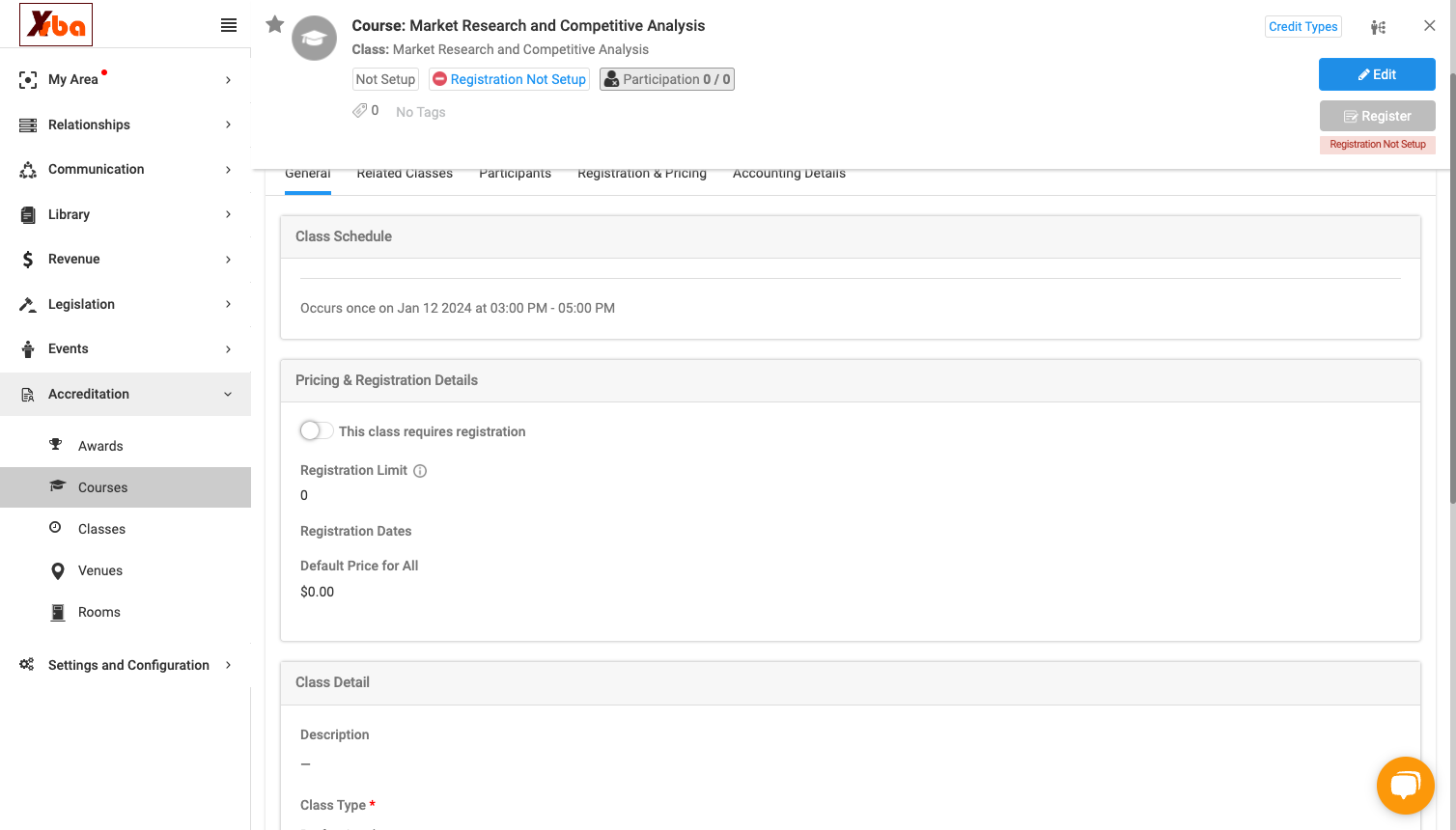Click the Participation 0 / 0 badge
The image size is (1456, 830).
click(667, 79)
